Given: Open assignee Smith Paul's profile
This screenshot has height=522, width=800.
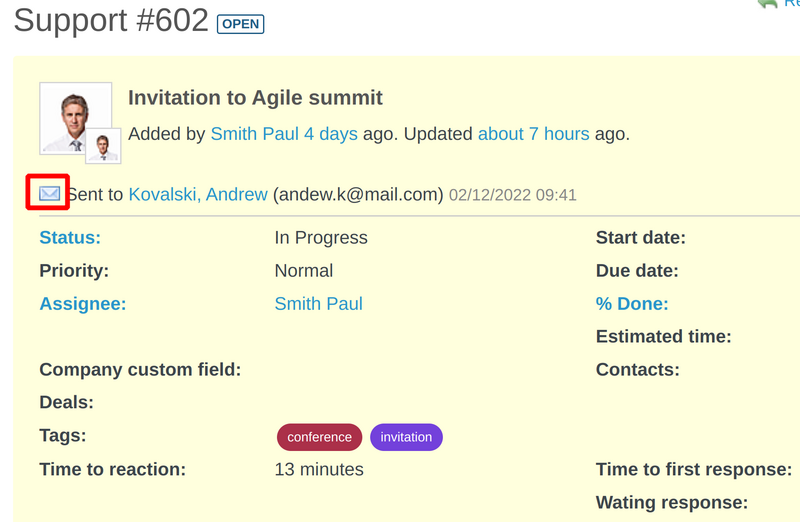Looking at the screenshot, I should tap(318, 304).
